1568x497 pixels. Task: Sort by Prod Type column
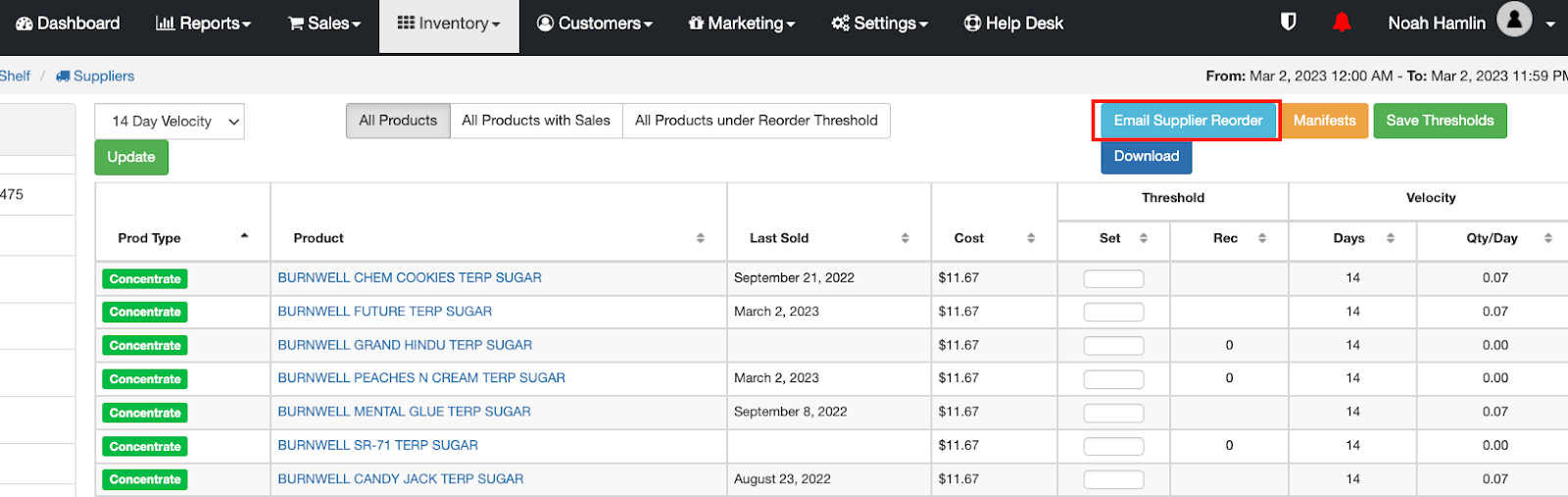(x=182, y=238)
